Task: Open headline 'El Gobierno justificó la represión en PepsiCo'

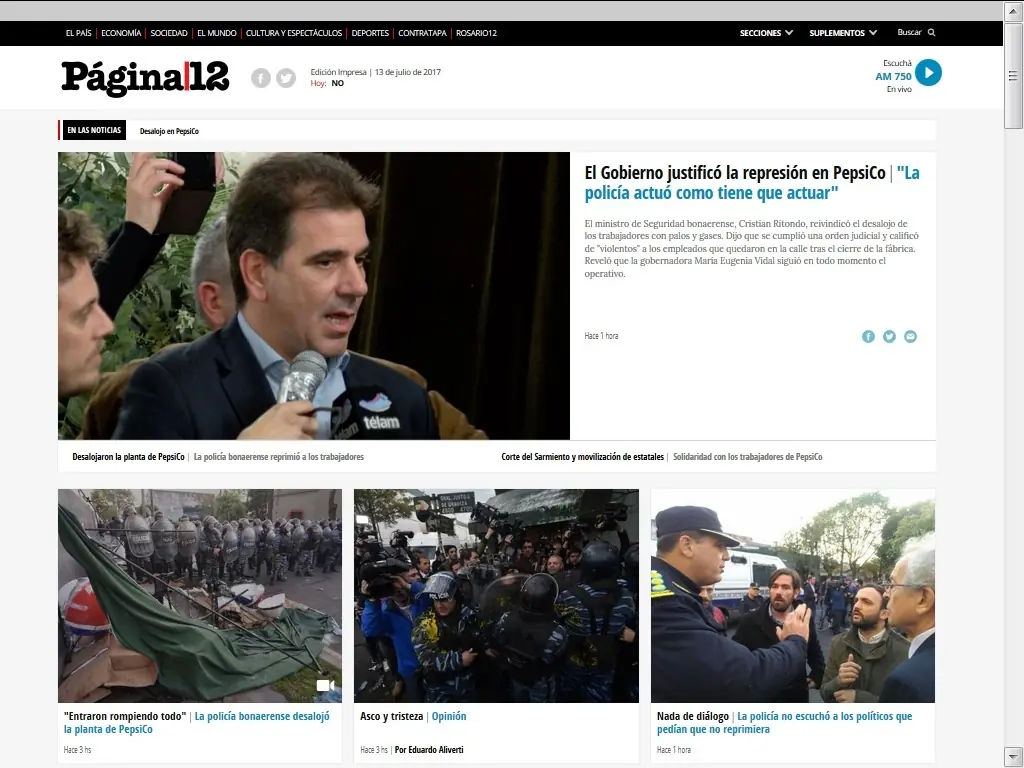Action: 735,173
